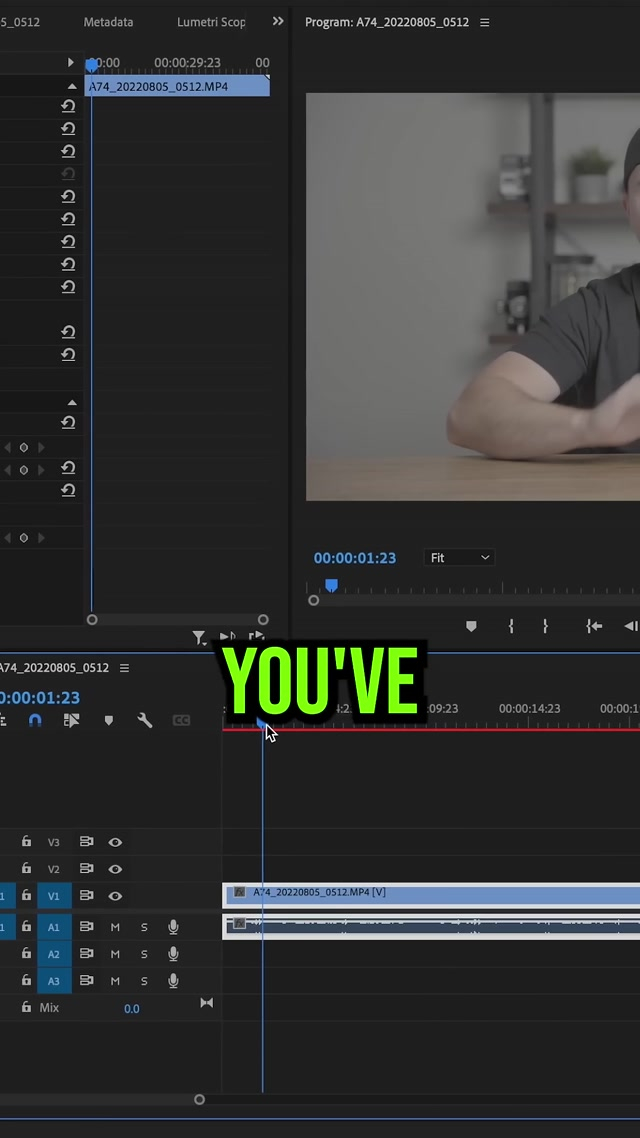
Task: Select A74_20220805_0512.MP4 [V] video clip
Action: point(431,895)
